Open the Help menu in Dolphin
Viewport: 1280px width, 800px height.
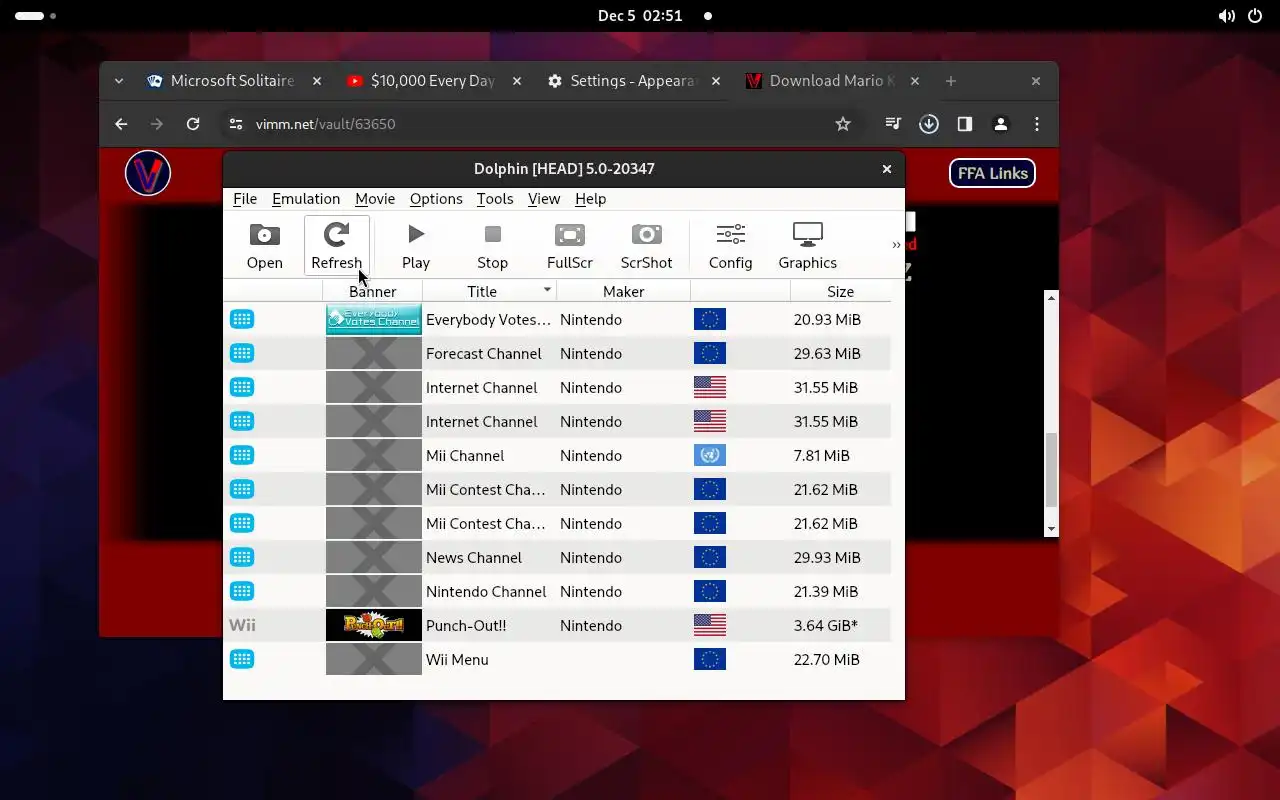590,199
